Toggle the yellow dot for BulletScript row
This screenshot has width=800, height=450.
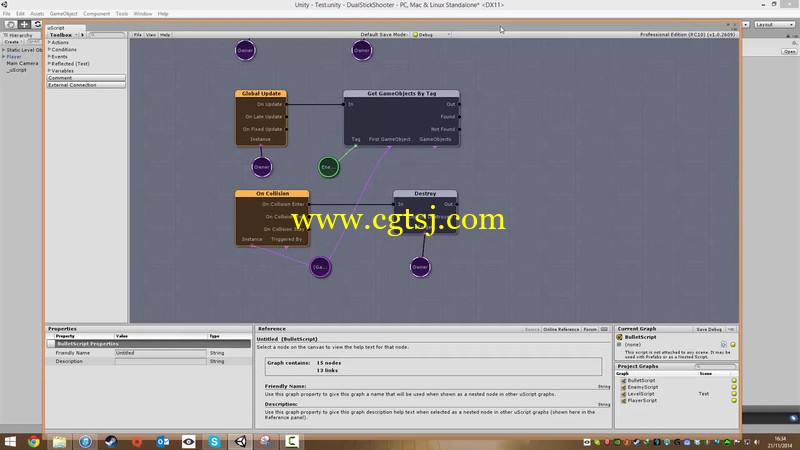(734, 381)
